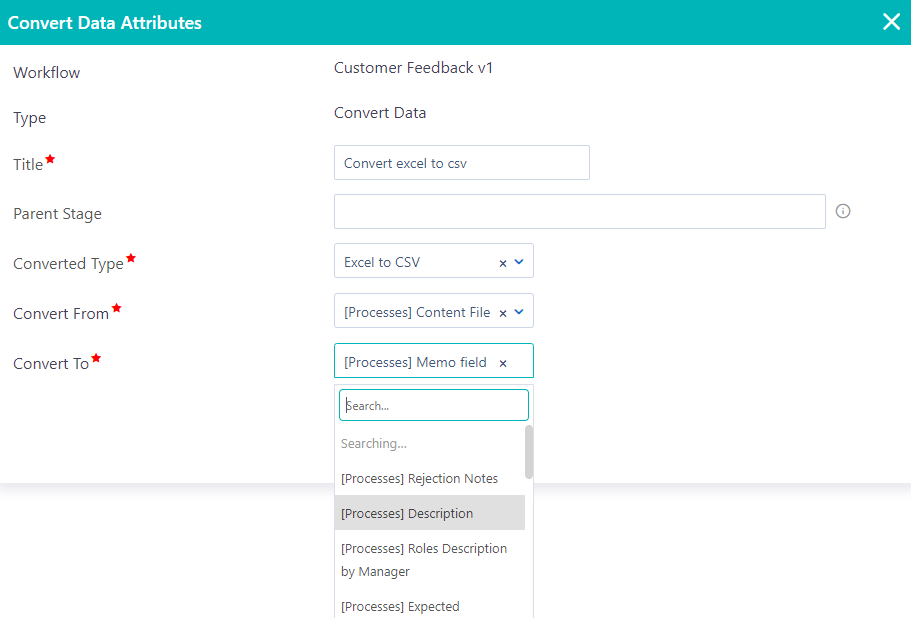911x618 pixels.
Task: Click the info icon beside Parent Stage
Action: pyautogui.click(x=842, y=211)
